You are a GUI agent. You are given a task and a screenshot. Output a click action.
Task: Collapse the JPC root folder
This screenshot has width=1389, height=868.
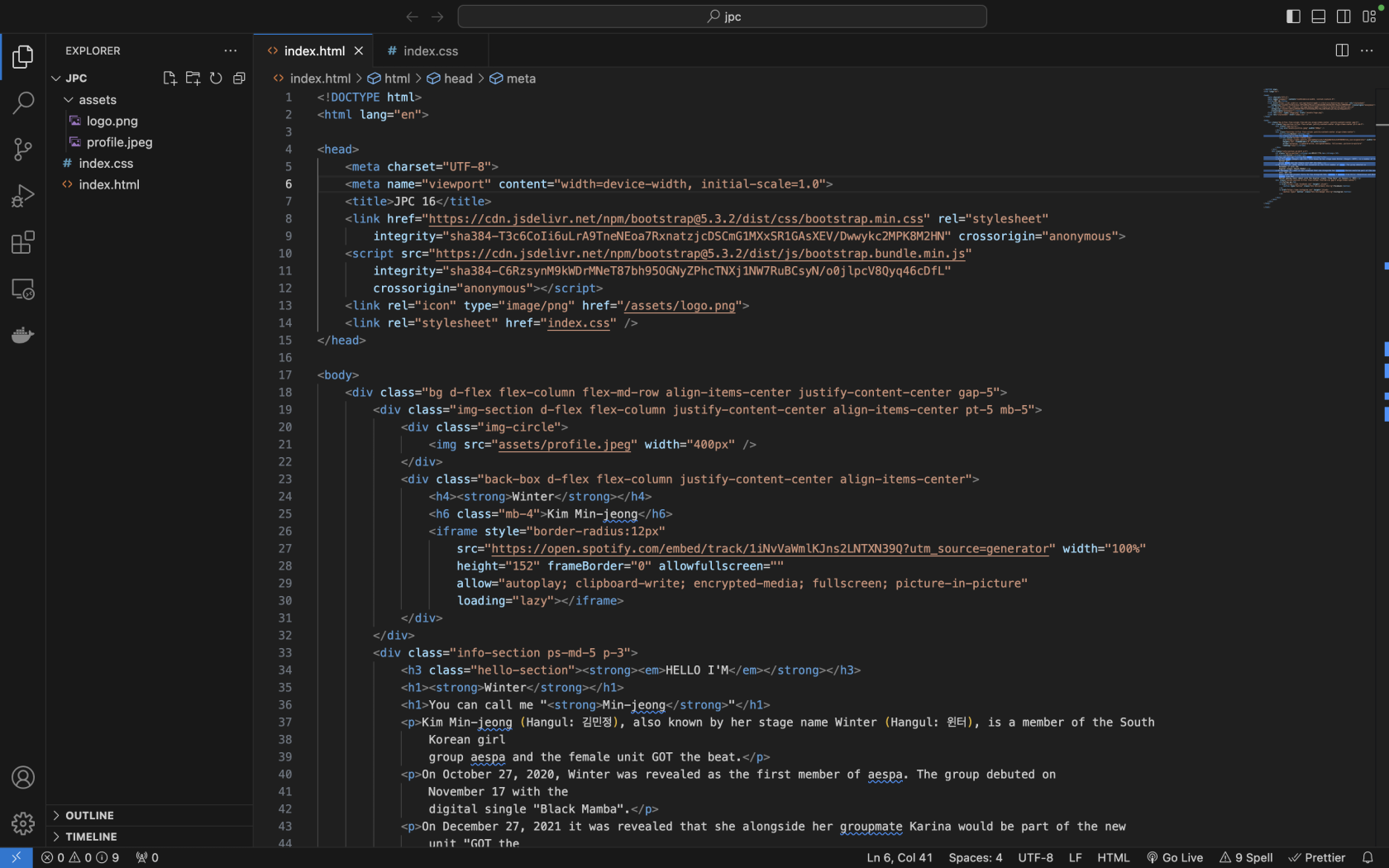tap(56, 78)
